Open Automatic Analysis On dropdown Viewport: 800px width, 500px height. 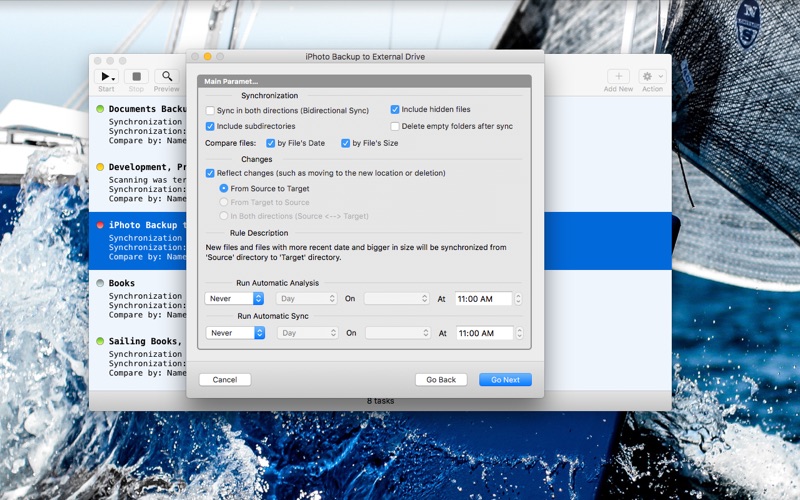point(396,298)
